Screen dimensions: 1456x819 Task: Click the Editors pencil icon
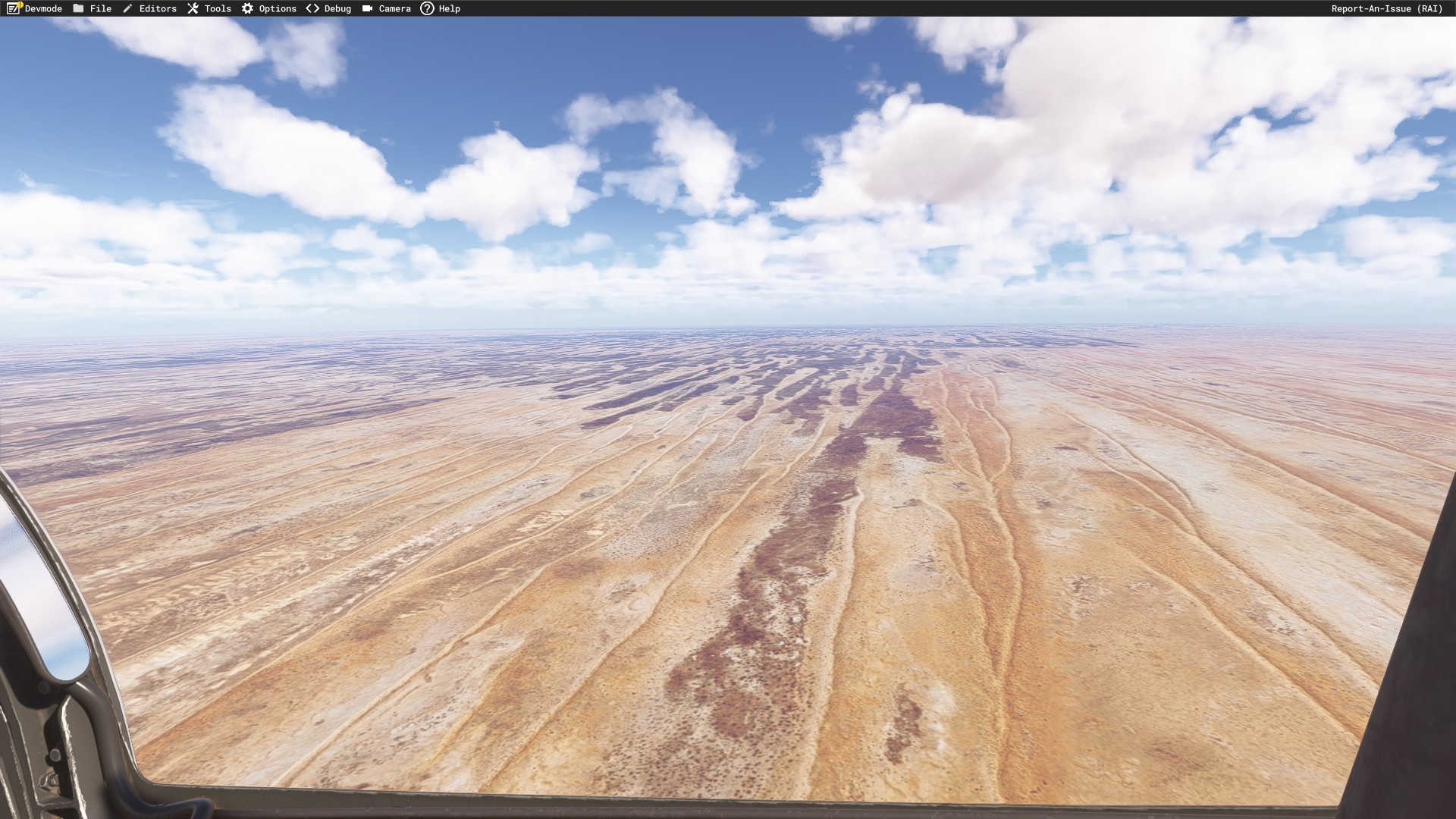click(x=127, y=8)
